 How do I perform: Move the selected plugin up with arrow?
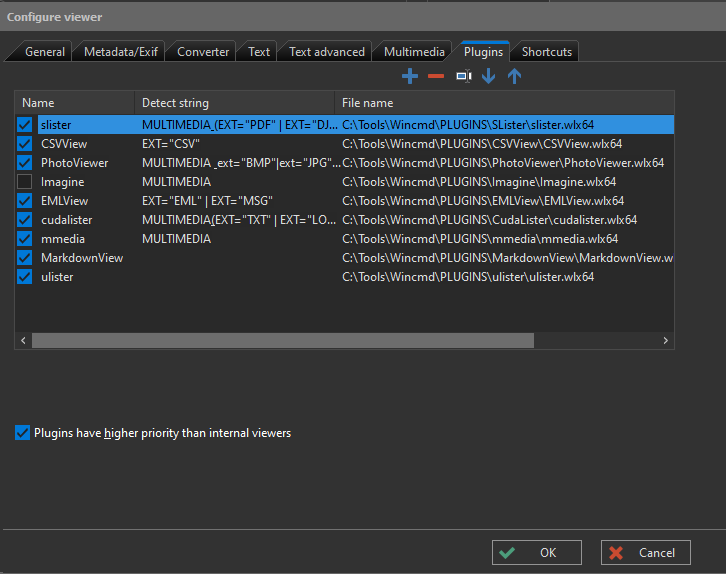514,76
